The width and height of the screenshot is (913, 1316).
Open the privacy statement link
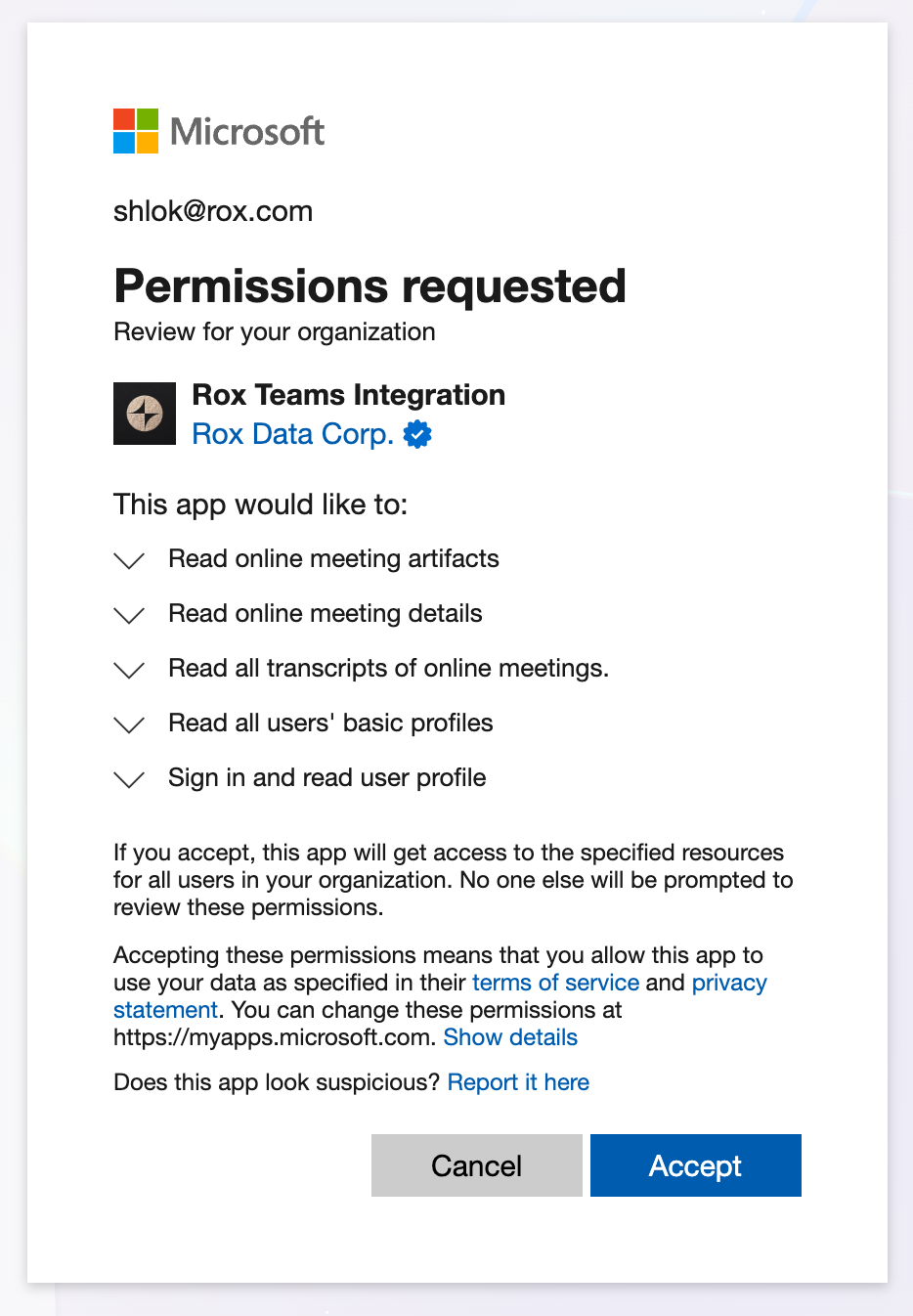click(x=728, y=983)
